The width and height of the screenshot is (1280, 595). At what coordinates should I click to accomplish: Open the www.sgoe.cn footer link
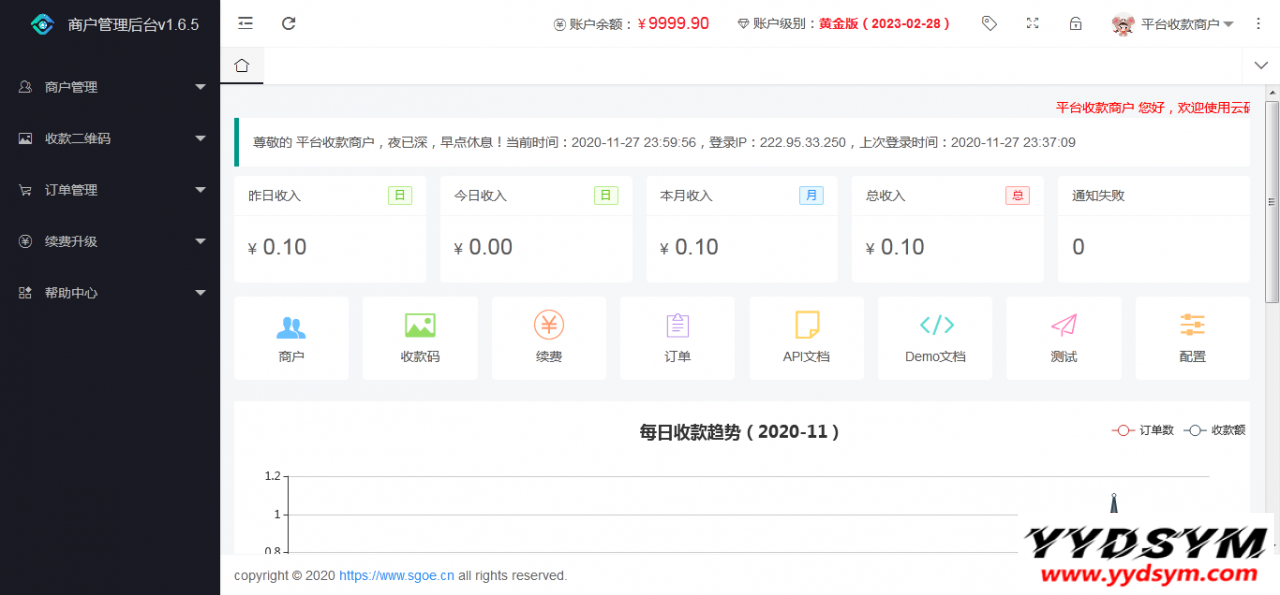396,576
